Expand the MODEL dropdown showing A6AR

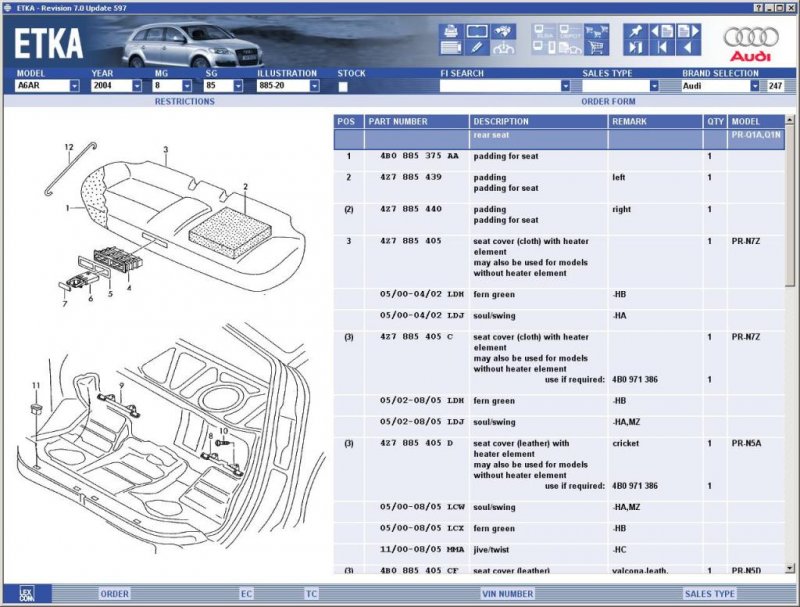pyautogui.click(x=74, y=86)
